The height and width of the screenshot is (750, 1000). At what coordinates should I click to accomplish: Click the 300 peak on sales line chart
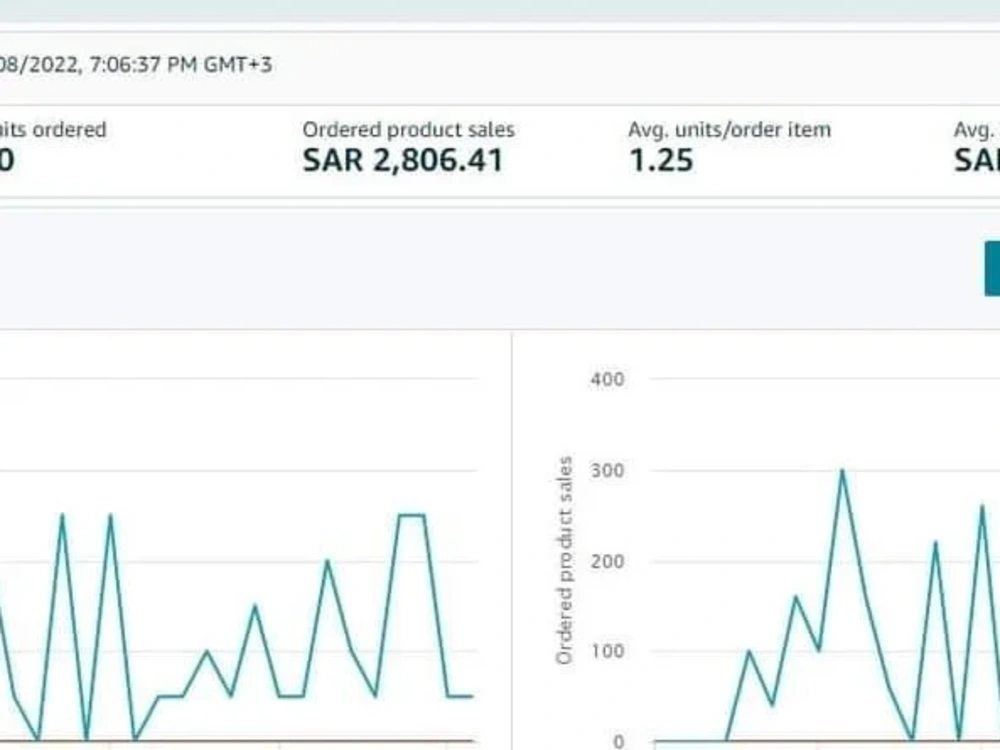pos(842,471)
